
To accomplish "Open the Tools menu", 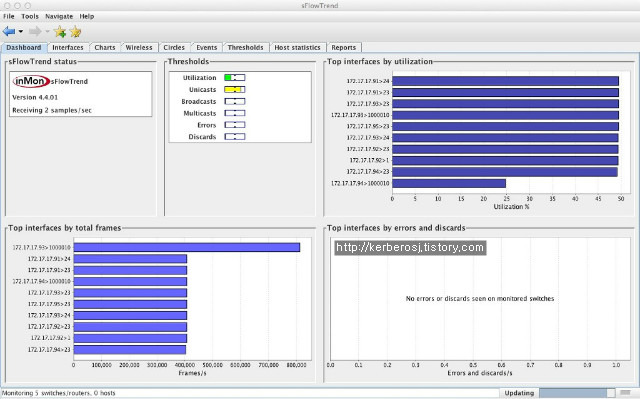I will pyautogui.click(x=30, y=16).
